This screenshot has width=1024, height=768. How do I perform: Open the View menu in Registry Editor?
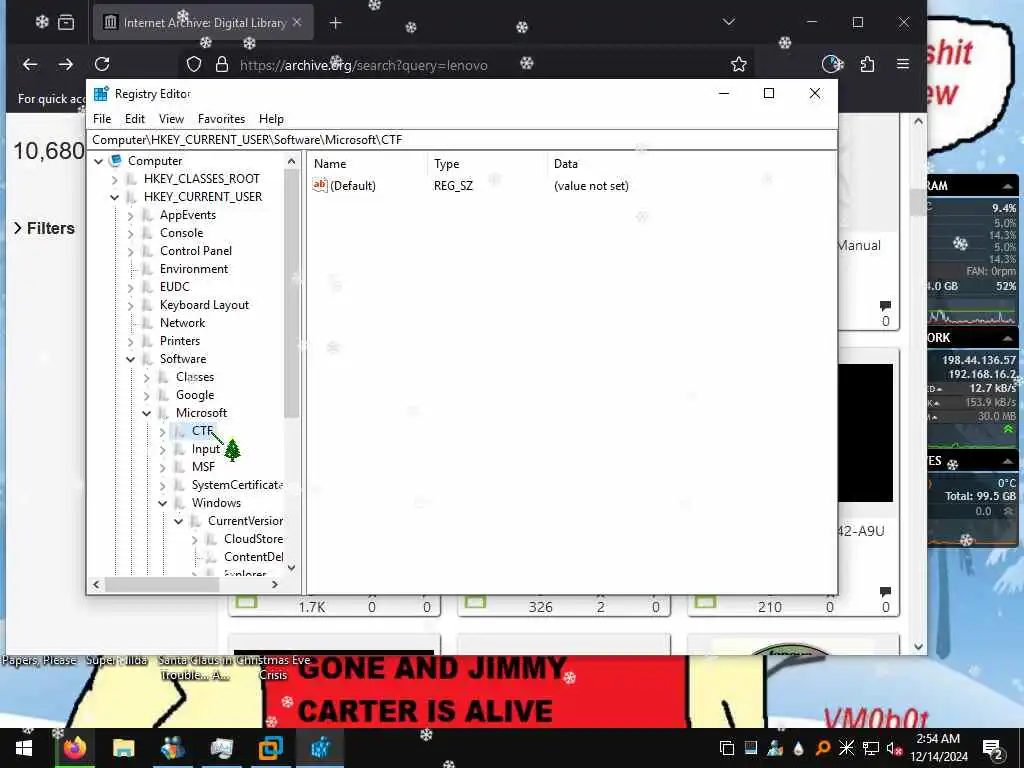point(171,119)
